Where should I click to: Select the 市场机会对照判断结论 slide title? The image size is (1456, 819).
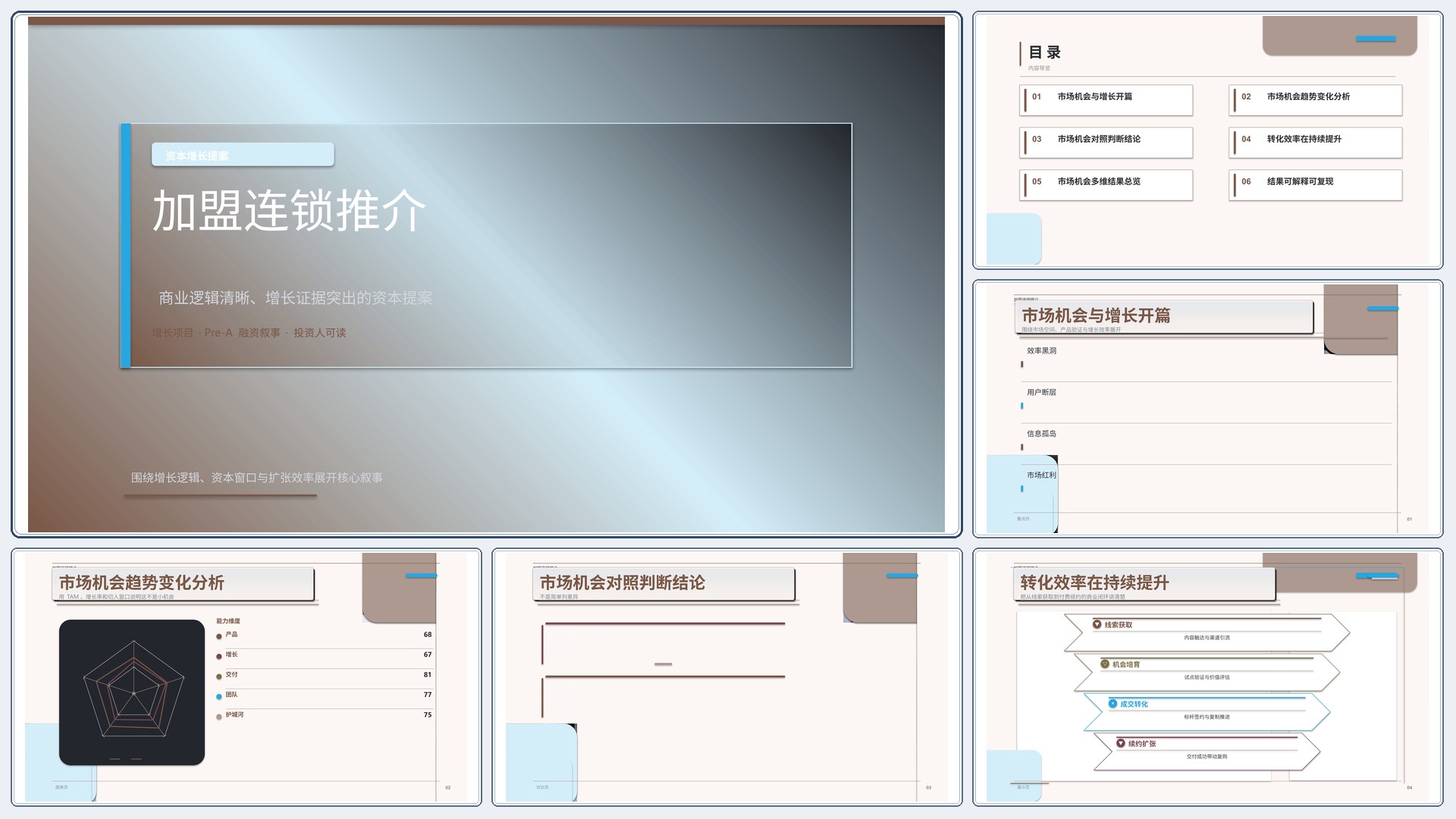click(x=622, y=582)
